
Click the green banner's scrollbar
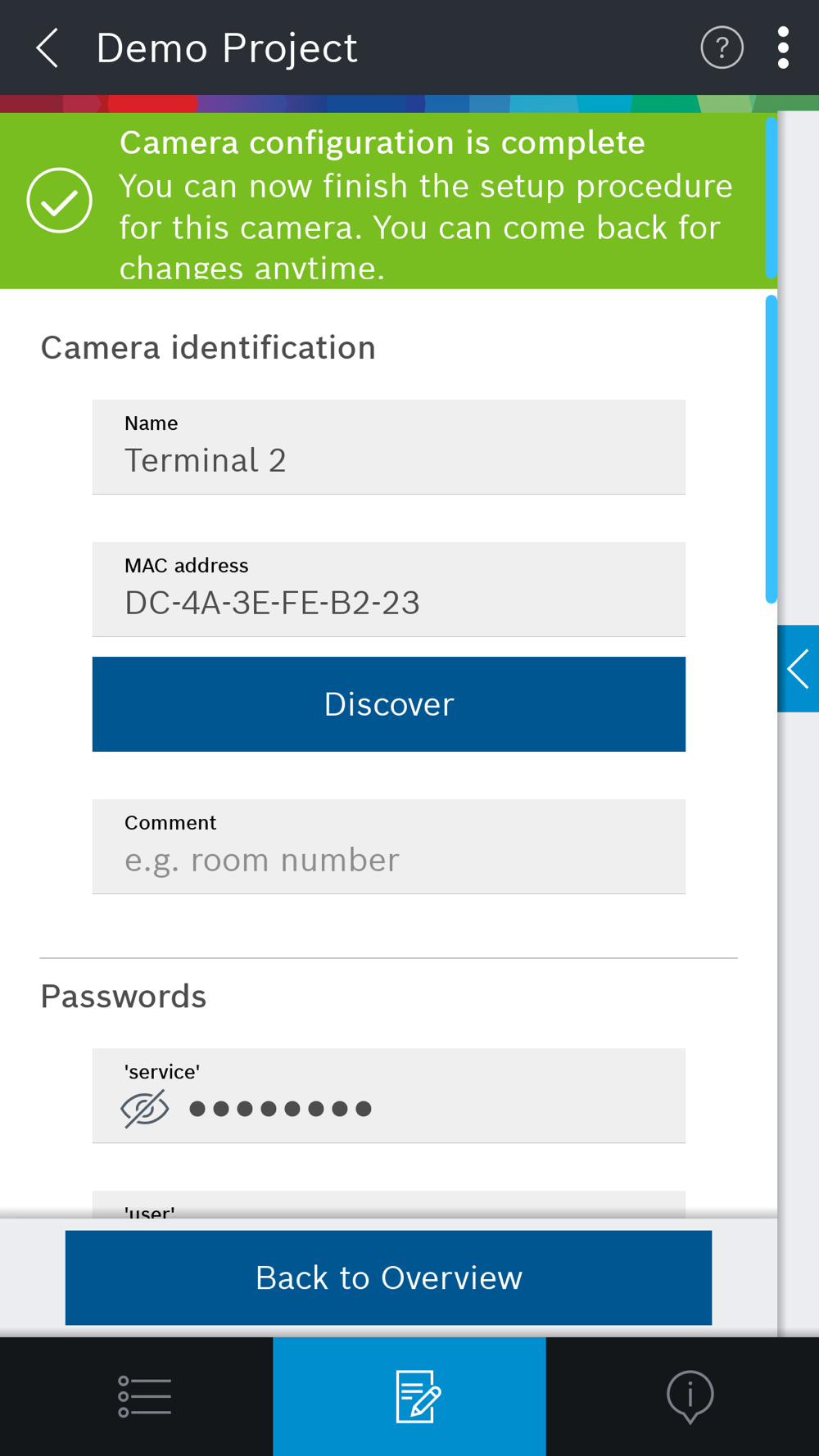[x=771, y=197]
